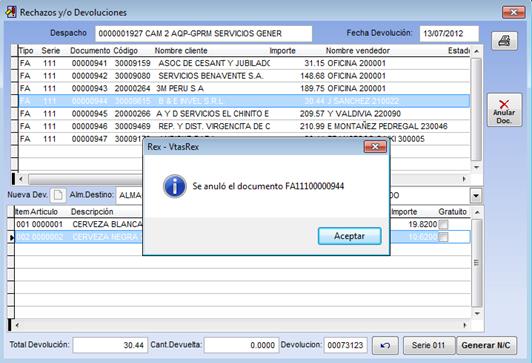Screen dimensions: 532x363
Task: Click the Nombre cliente column header
Action: [x=181, y=51]
